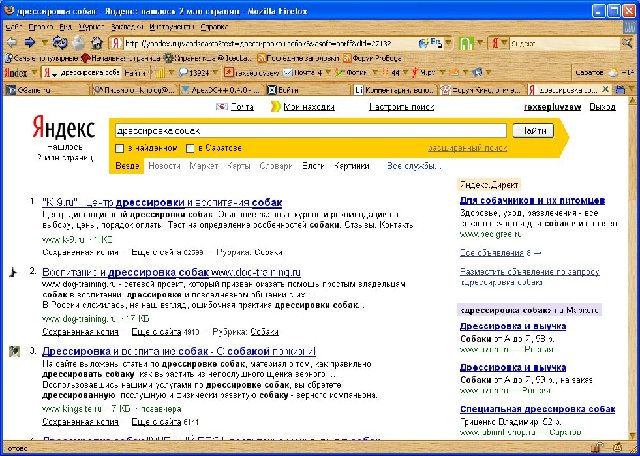Open the Инструменты menu

(x=172, y=27)
